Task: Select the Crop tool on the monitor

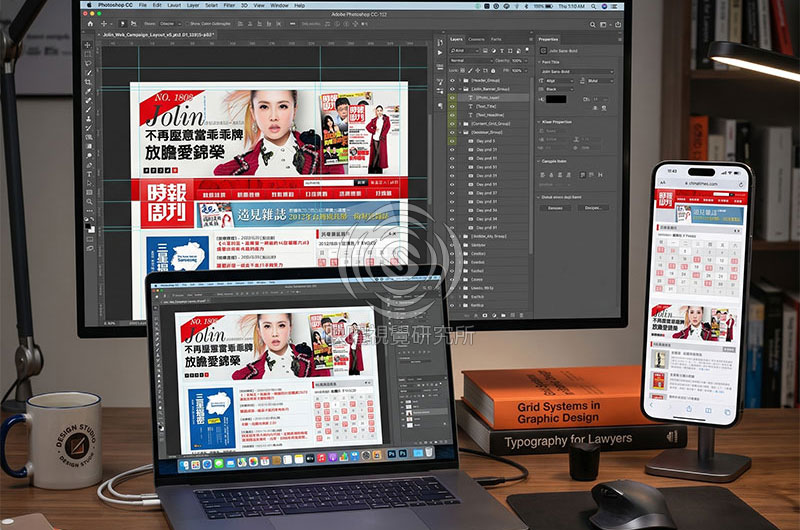Action: click(x=88, y=82)
